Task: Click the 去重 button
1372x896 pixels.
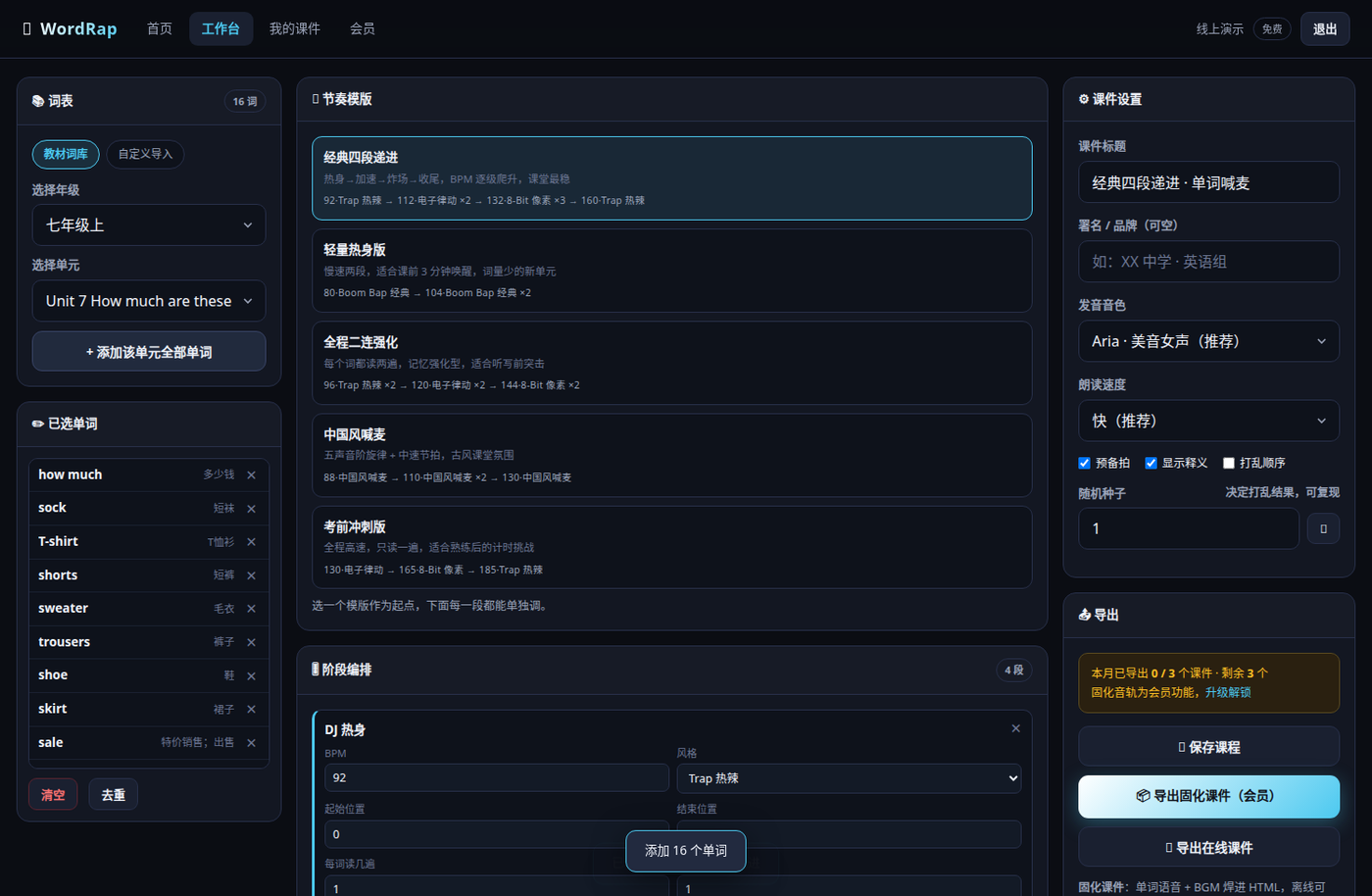Action: tap(114, 795)
